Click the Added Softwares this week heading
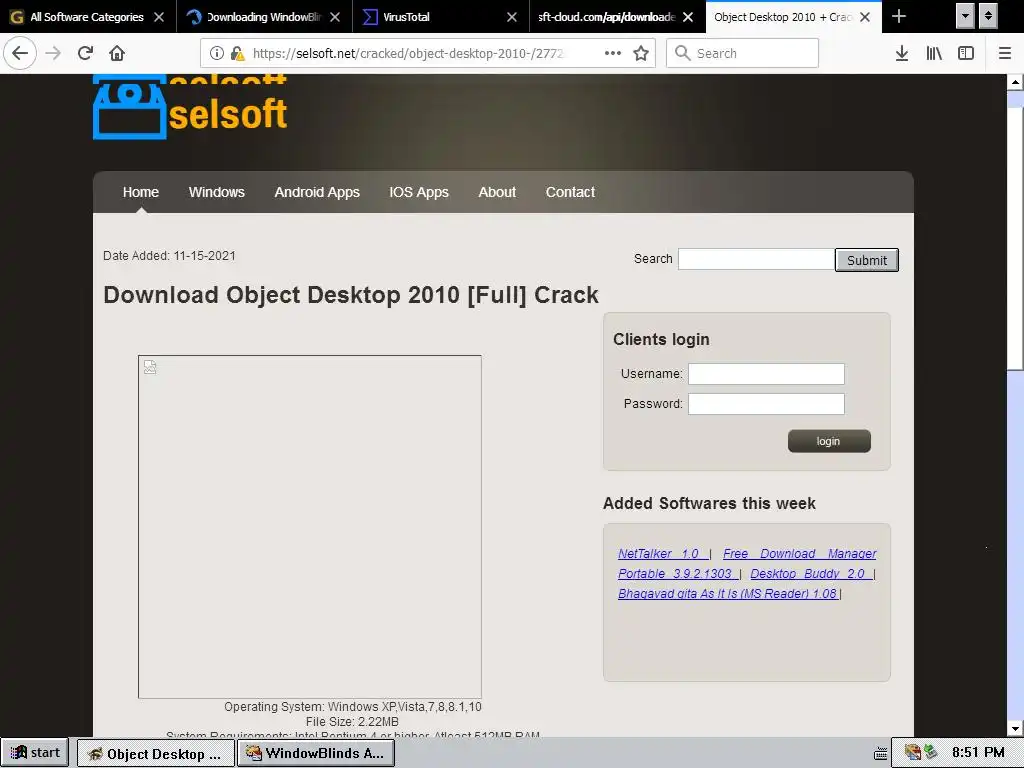The image size is (1024, 768). 709,504
